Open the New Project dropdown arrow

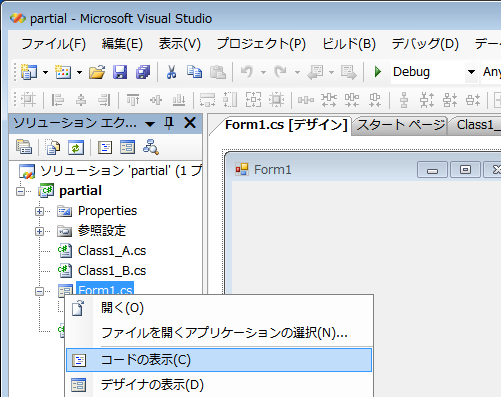pos(45,72)
